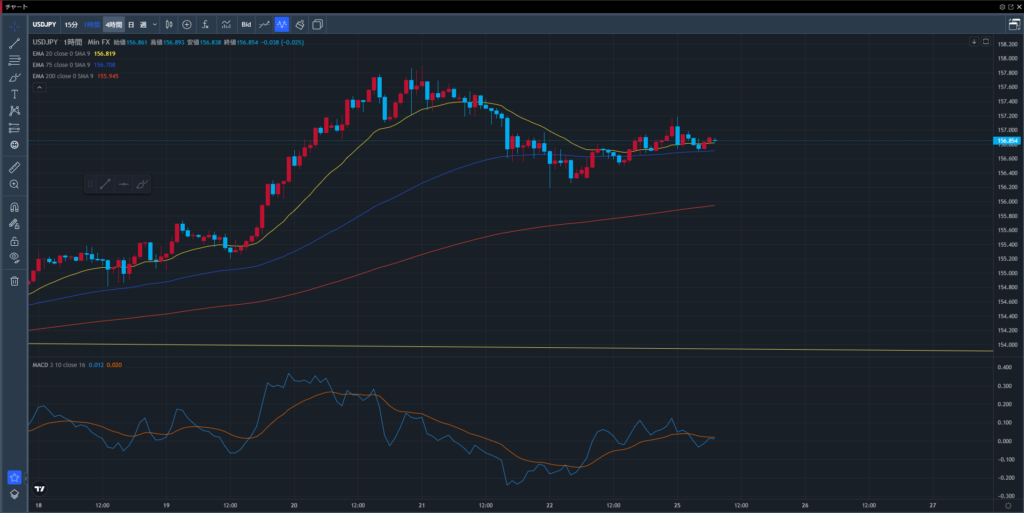Toggle lock all drawing tools
Viewport: 1024px width, 513px height.
[14, 241]
